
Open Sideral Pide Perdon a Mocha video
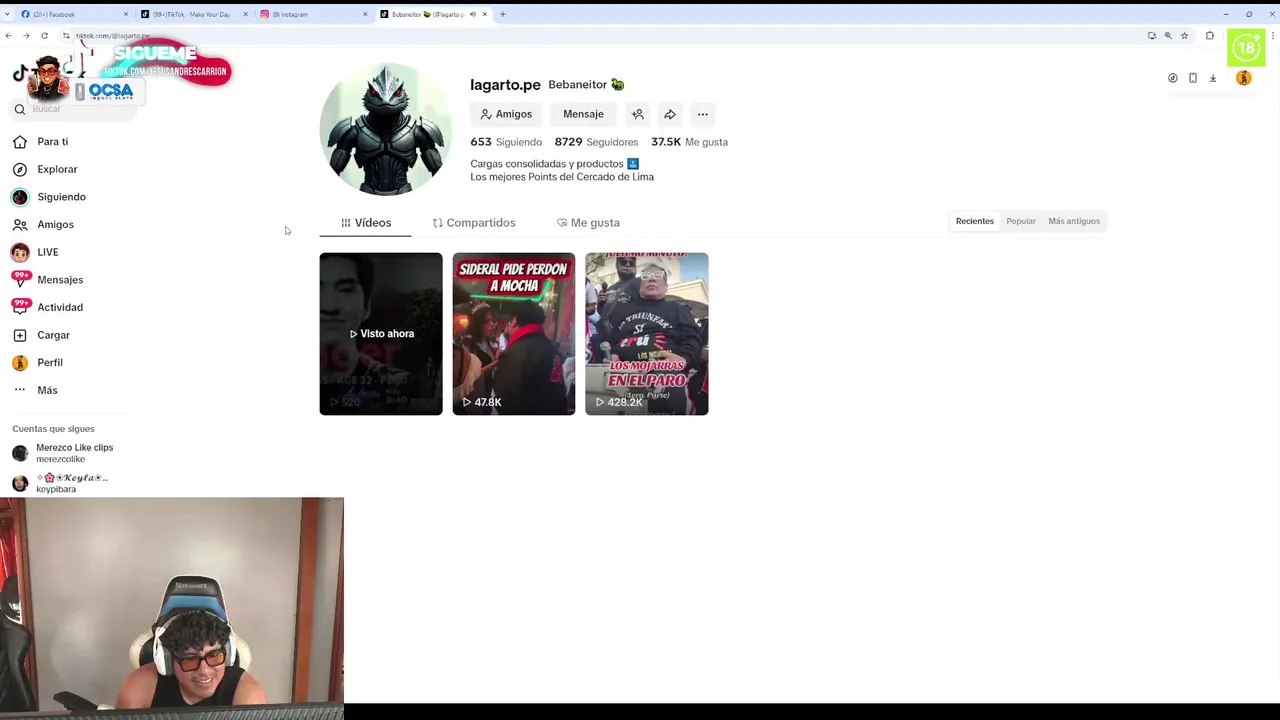point(514,334)
